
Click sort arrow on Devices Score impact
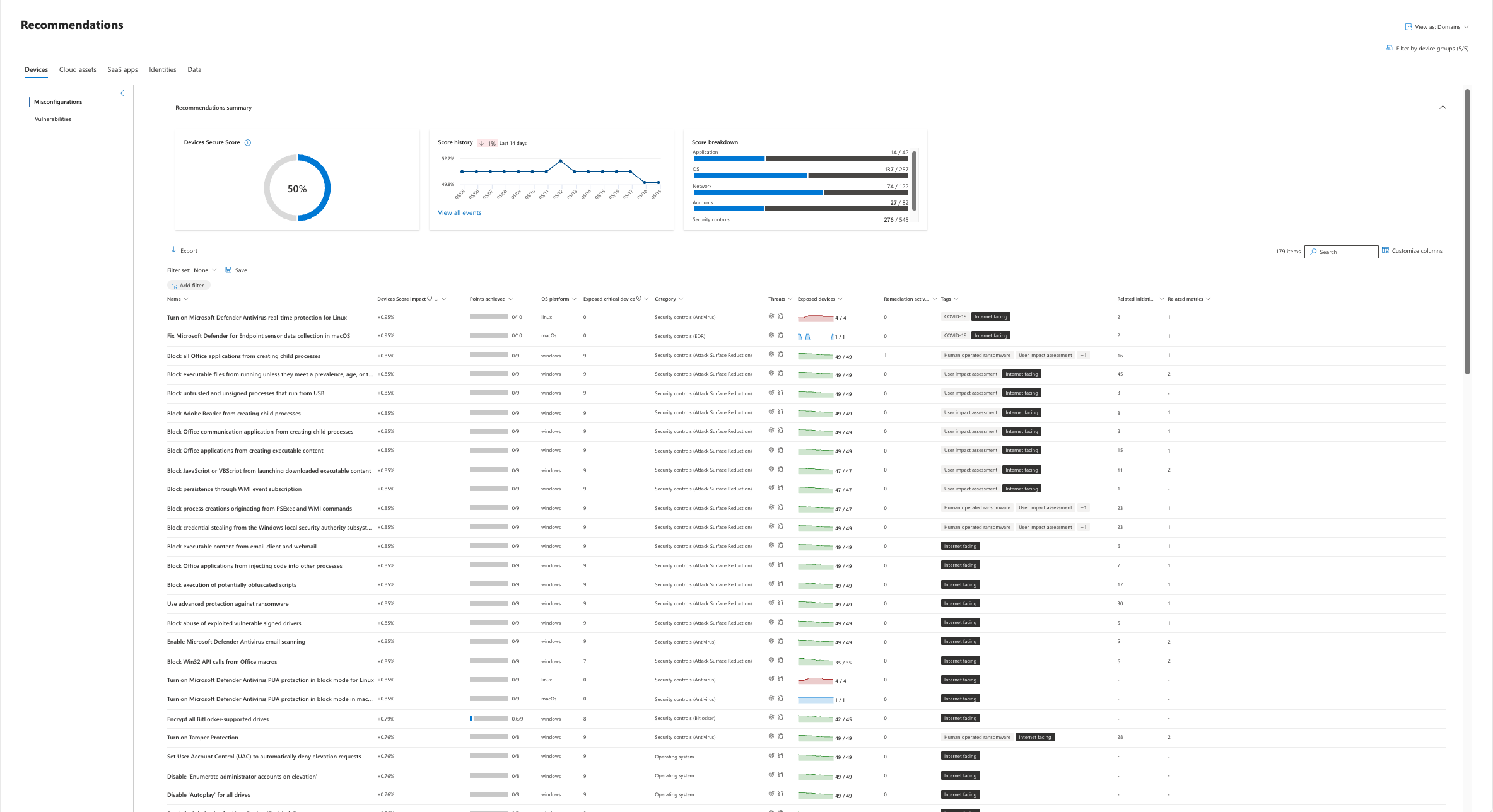point(436,299)
